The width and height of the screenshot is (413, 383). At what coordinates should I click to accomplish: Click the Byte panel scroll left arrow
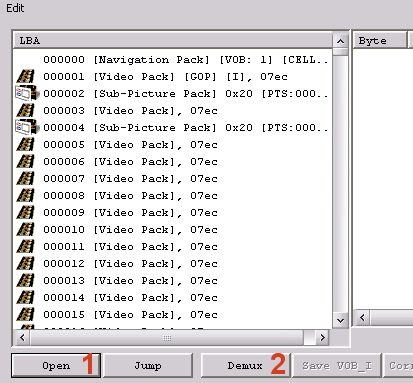(362, 318)
